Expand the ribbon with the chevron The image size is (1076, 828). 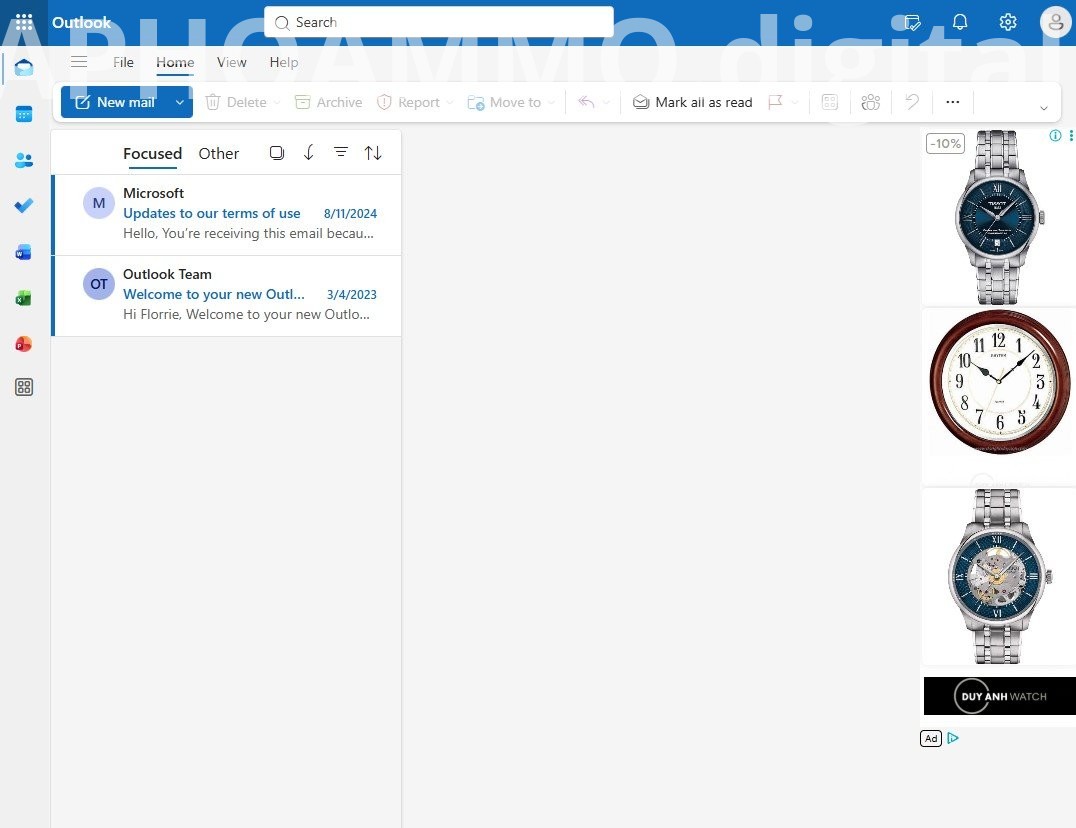1043,108
